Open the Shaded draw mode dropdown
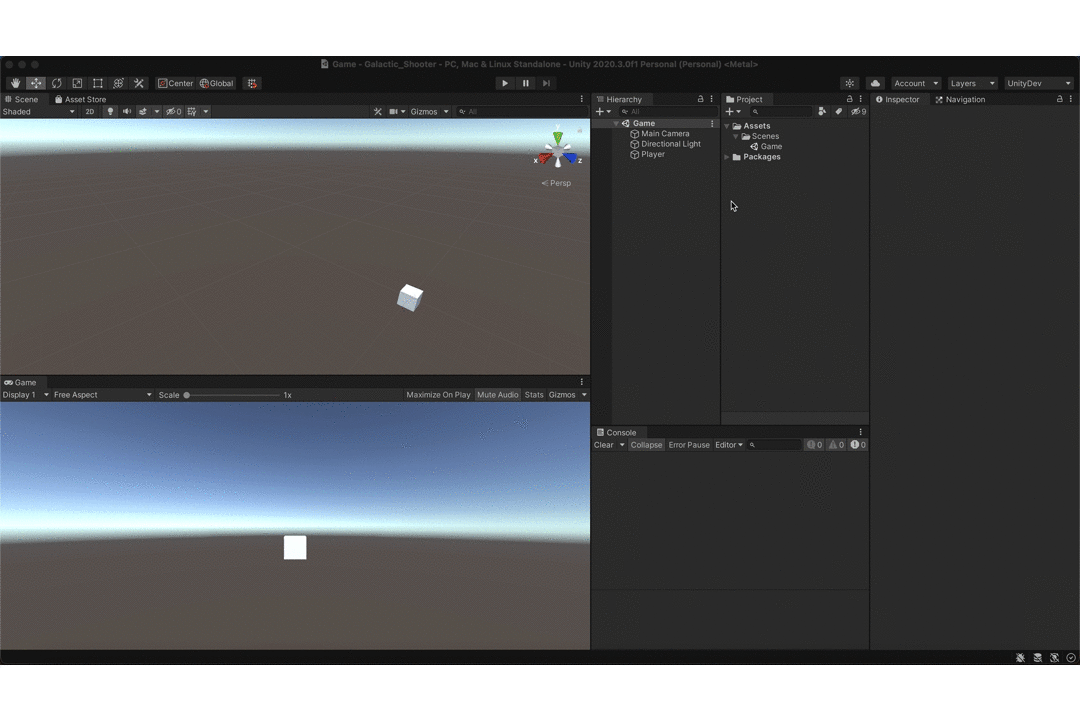The image size is (1080, 720). click(x=39, y=112)
